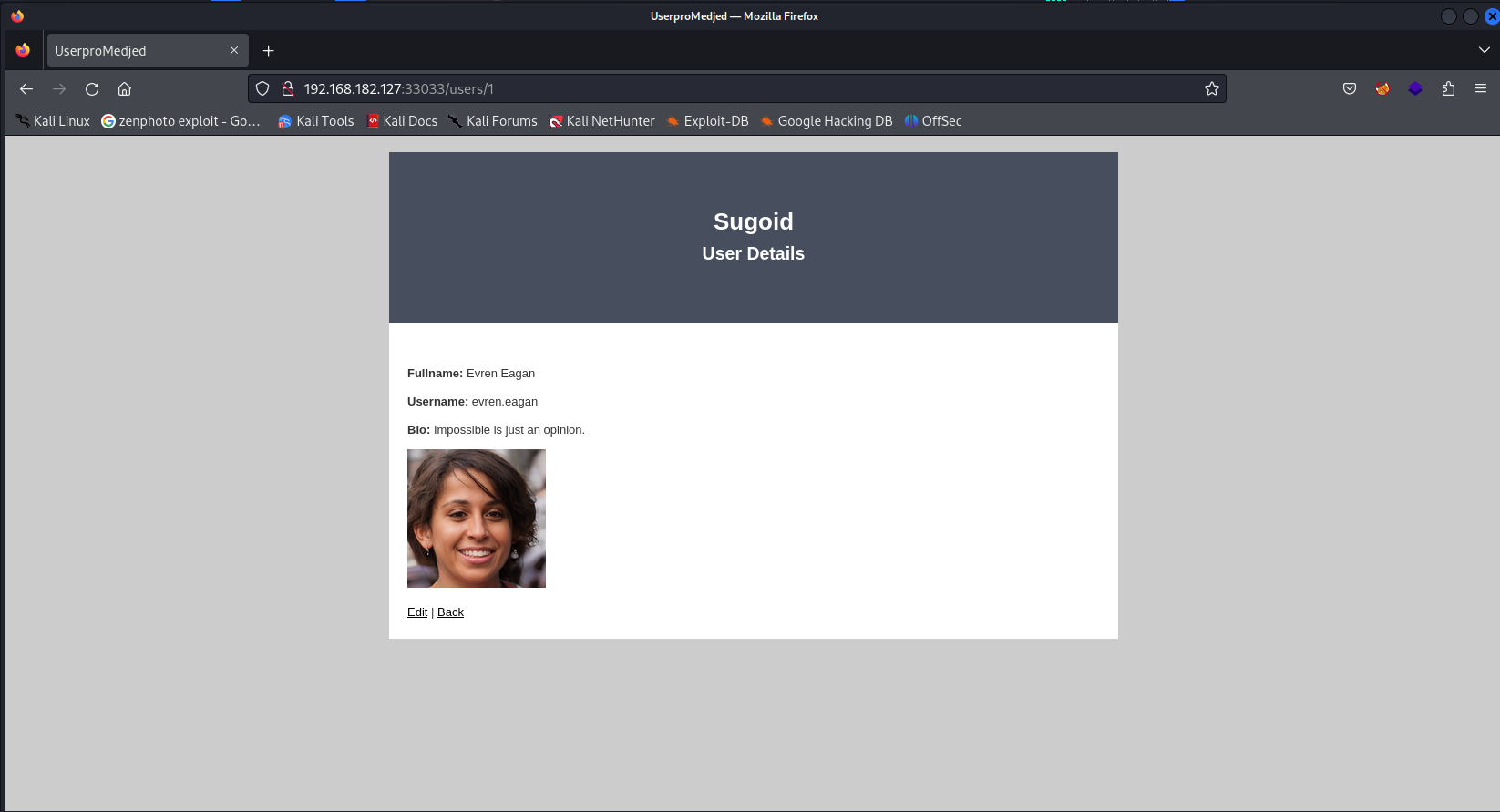Select the UserproMedjed tab
The image size is (1500, 812).
pyautogui.click(x=137, y=51)
